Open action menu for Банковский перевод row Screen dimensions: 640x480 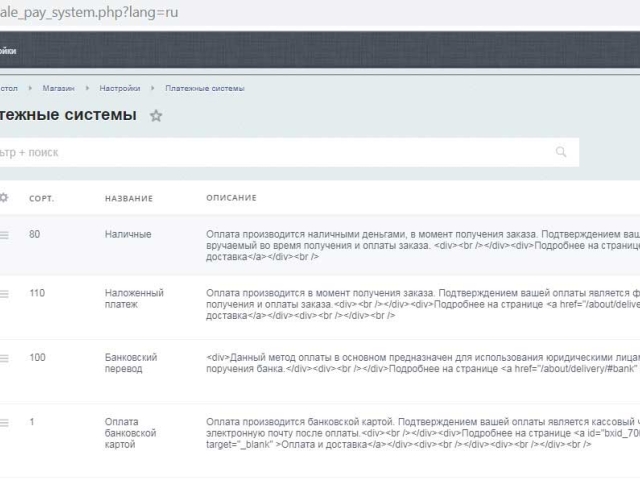(4, 358)
